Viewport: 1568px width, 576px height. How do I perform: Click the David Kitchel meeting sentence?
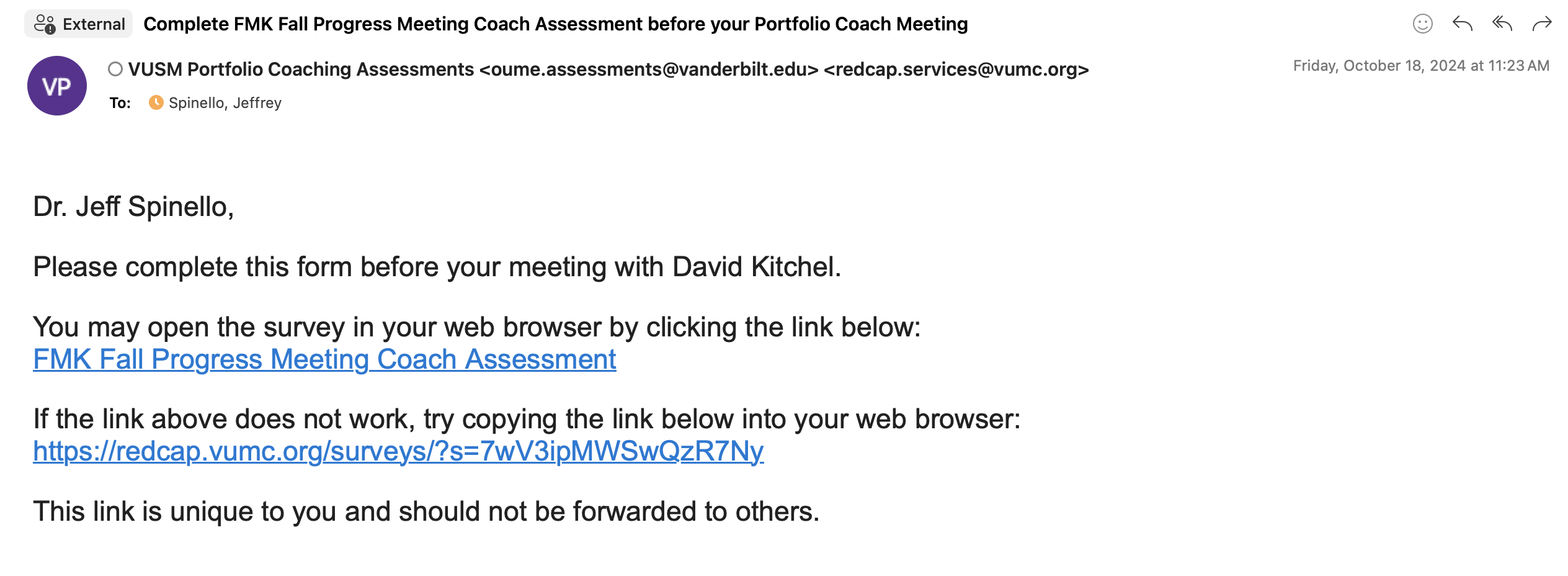pyautogui.click(x=437, y=267)
